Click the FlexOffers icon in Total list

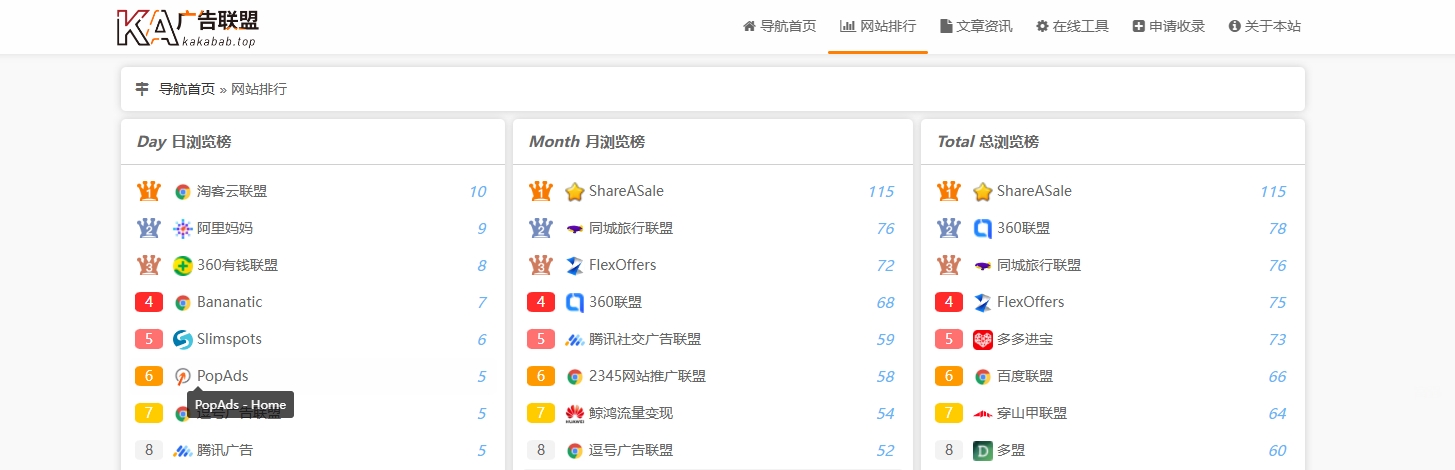(x=982, y=303)
